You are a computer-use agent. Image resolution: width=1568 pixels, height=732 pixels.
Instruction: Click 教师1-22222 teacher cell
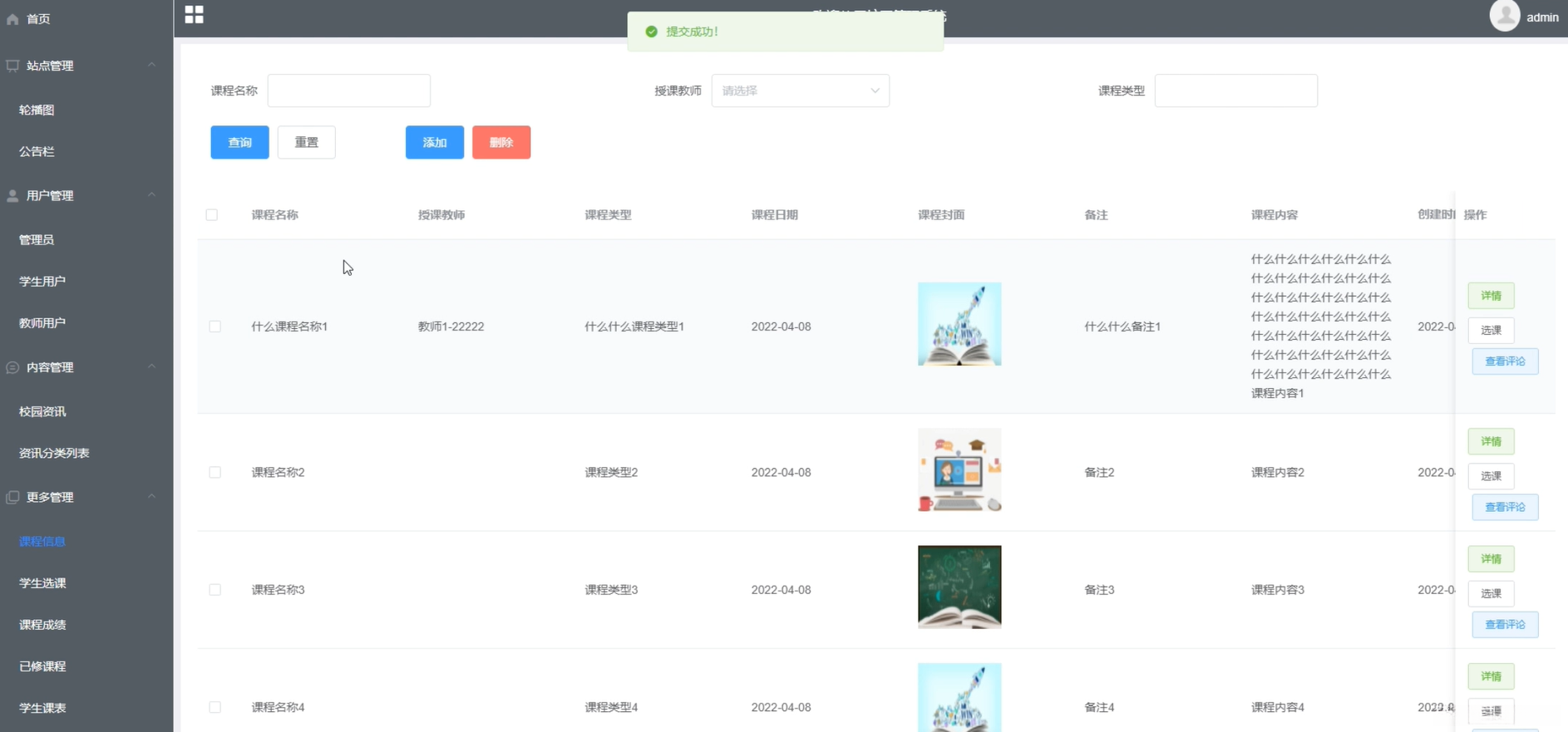click(x=451, y=327)
